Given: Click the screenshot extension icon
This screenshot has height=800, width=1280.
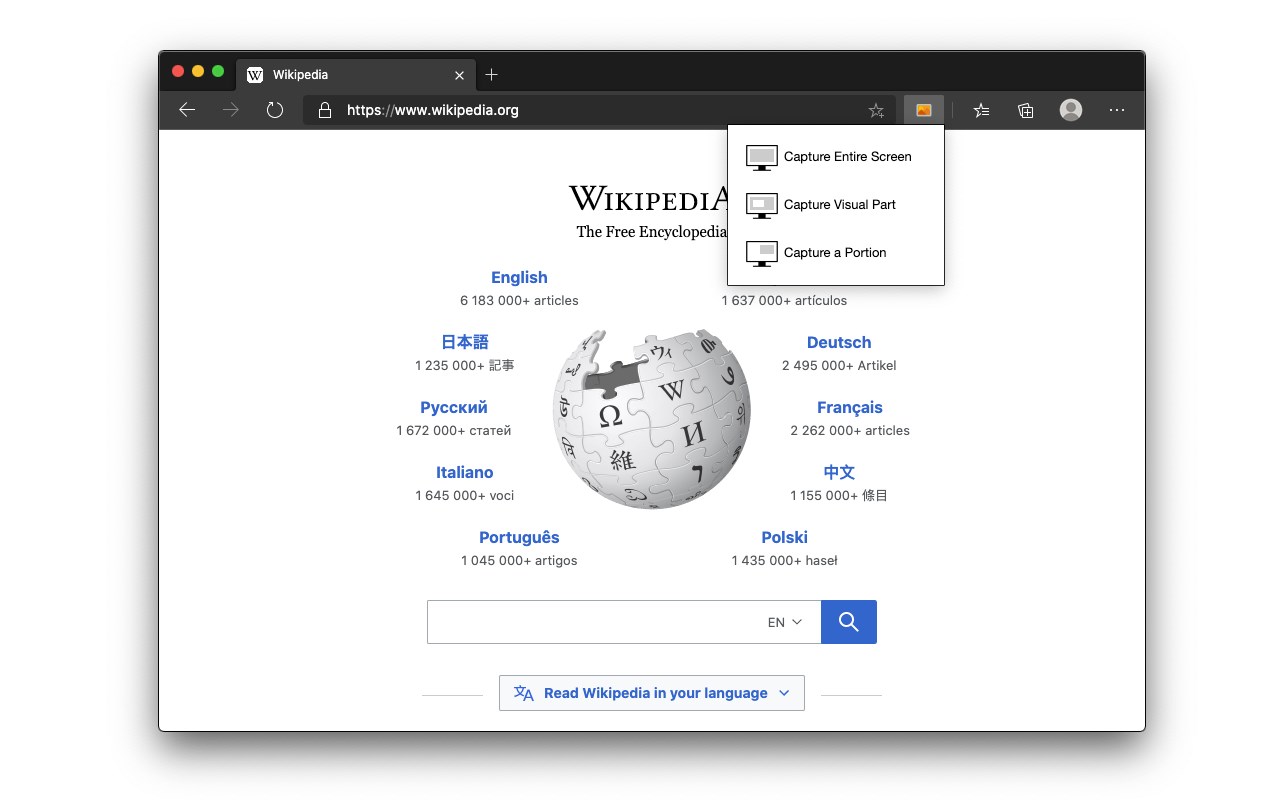Looking at the screenshot, I should (924, 110).
